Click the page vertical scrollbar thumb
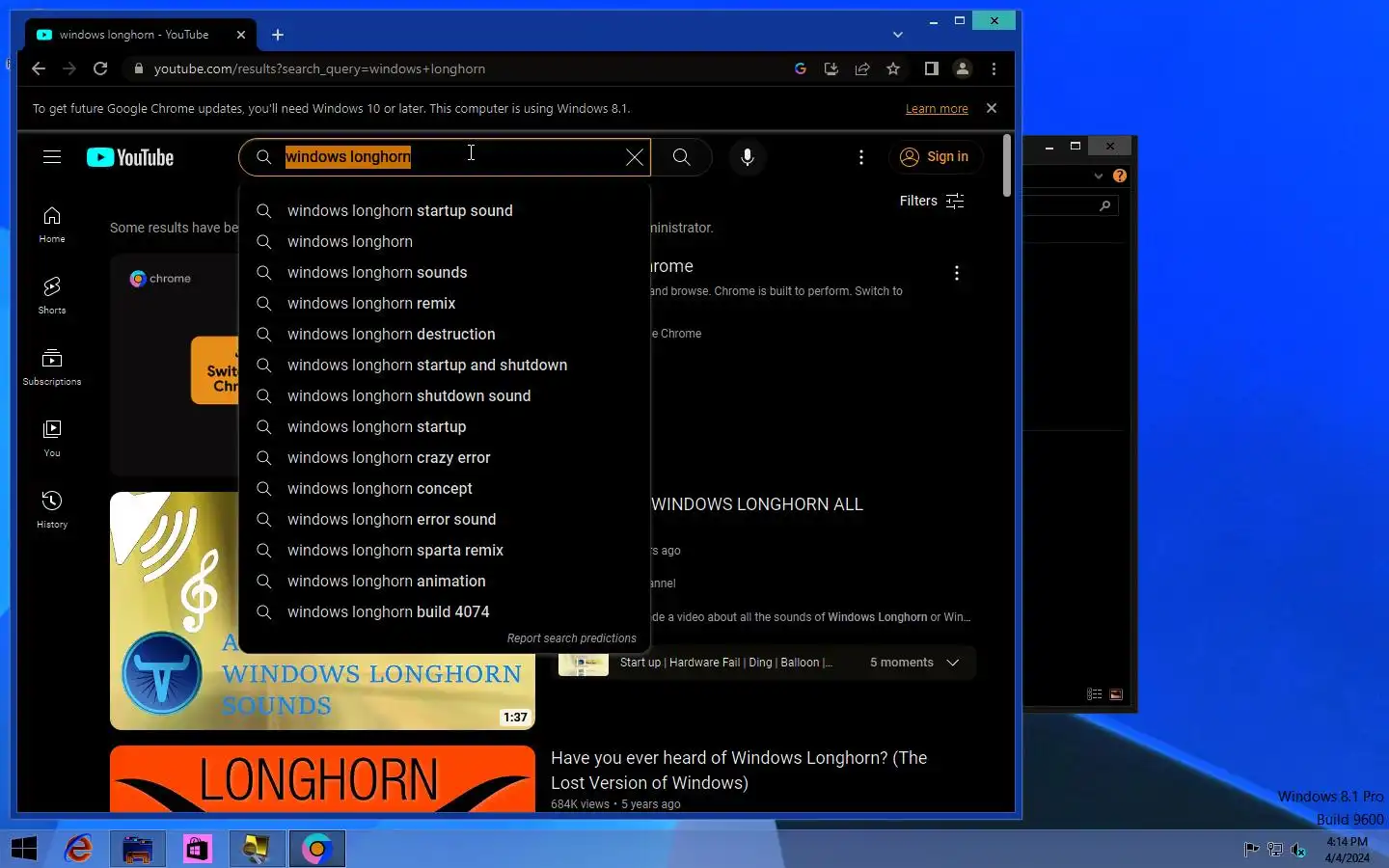Screen dimensions: 1389x868 click(x=1007, y=166)
